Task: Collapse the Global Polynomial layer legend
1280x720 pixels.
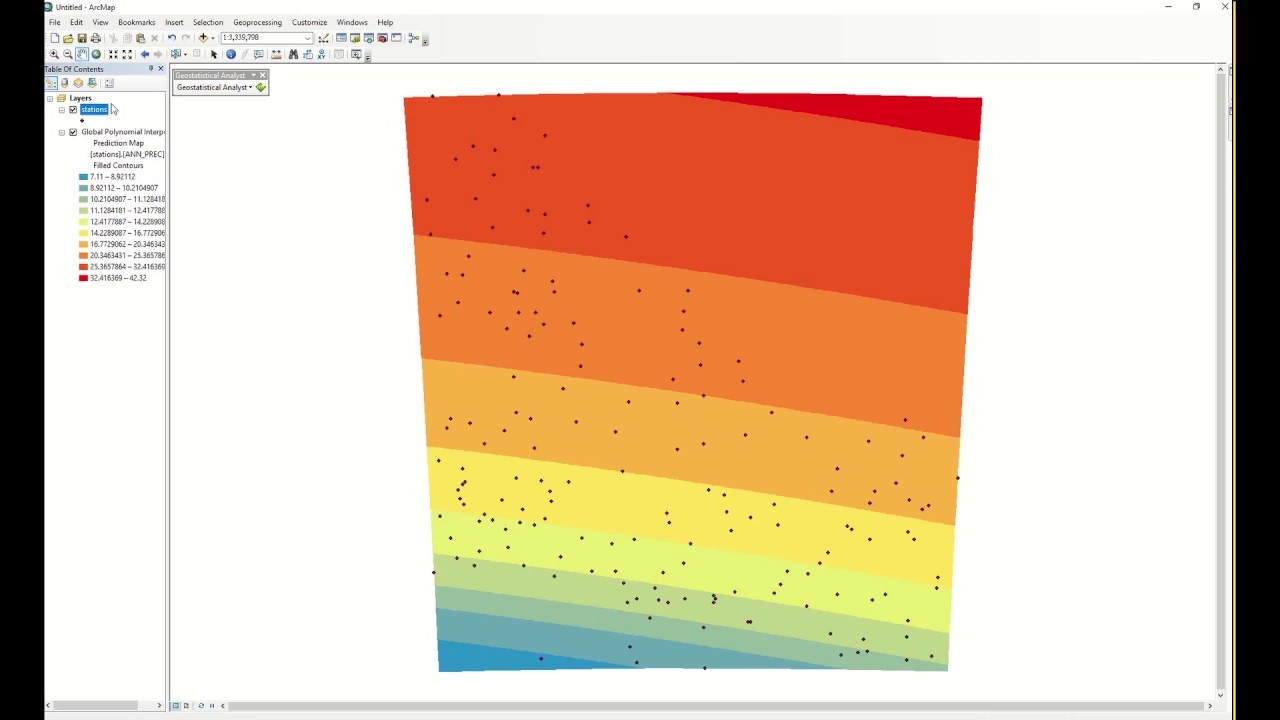Action: (x=62, y=132)
